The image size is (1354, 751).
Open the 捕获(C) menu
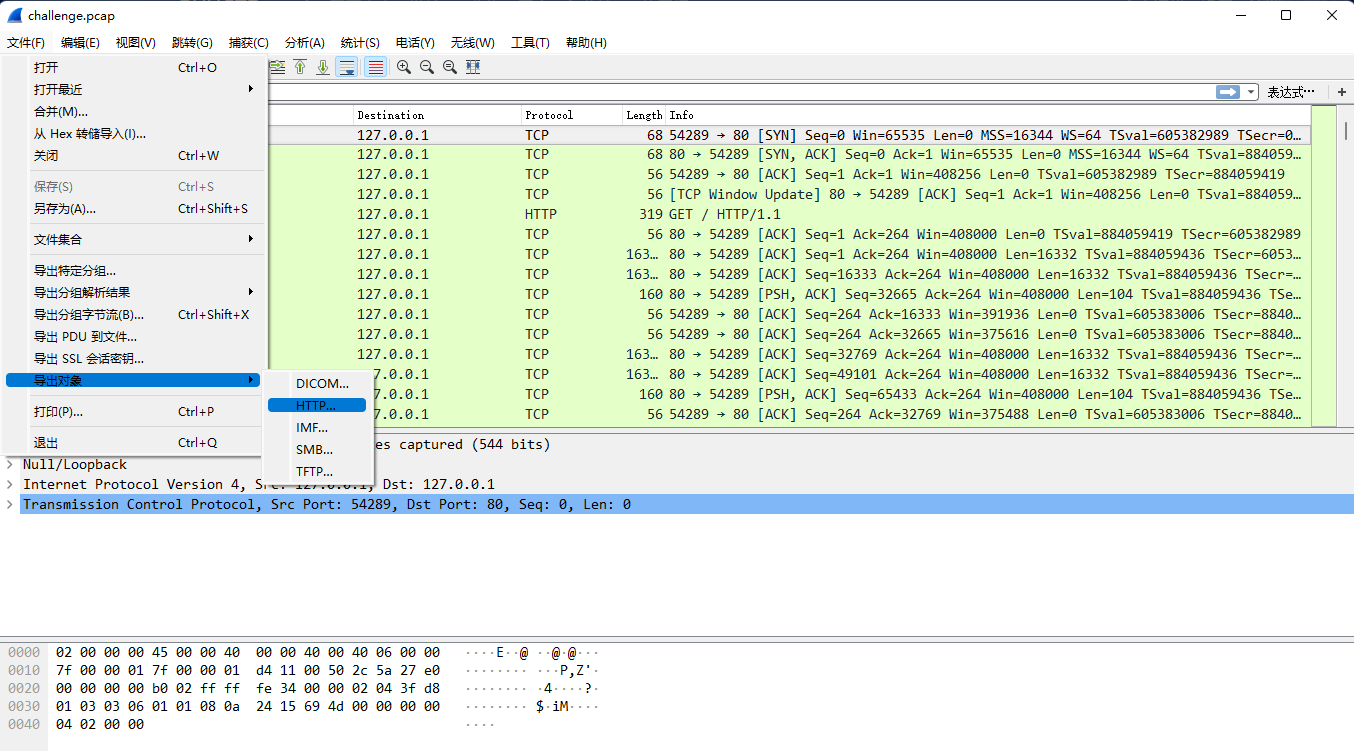click(248, 42)
